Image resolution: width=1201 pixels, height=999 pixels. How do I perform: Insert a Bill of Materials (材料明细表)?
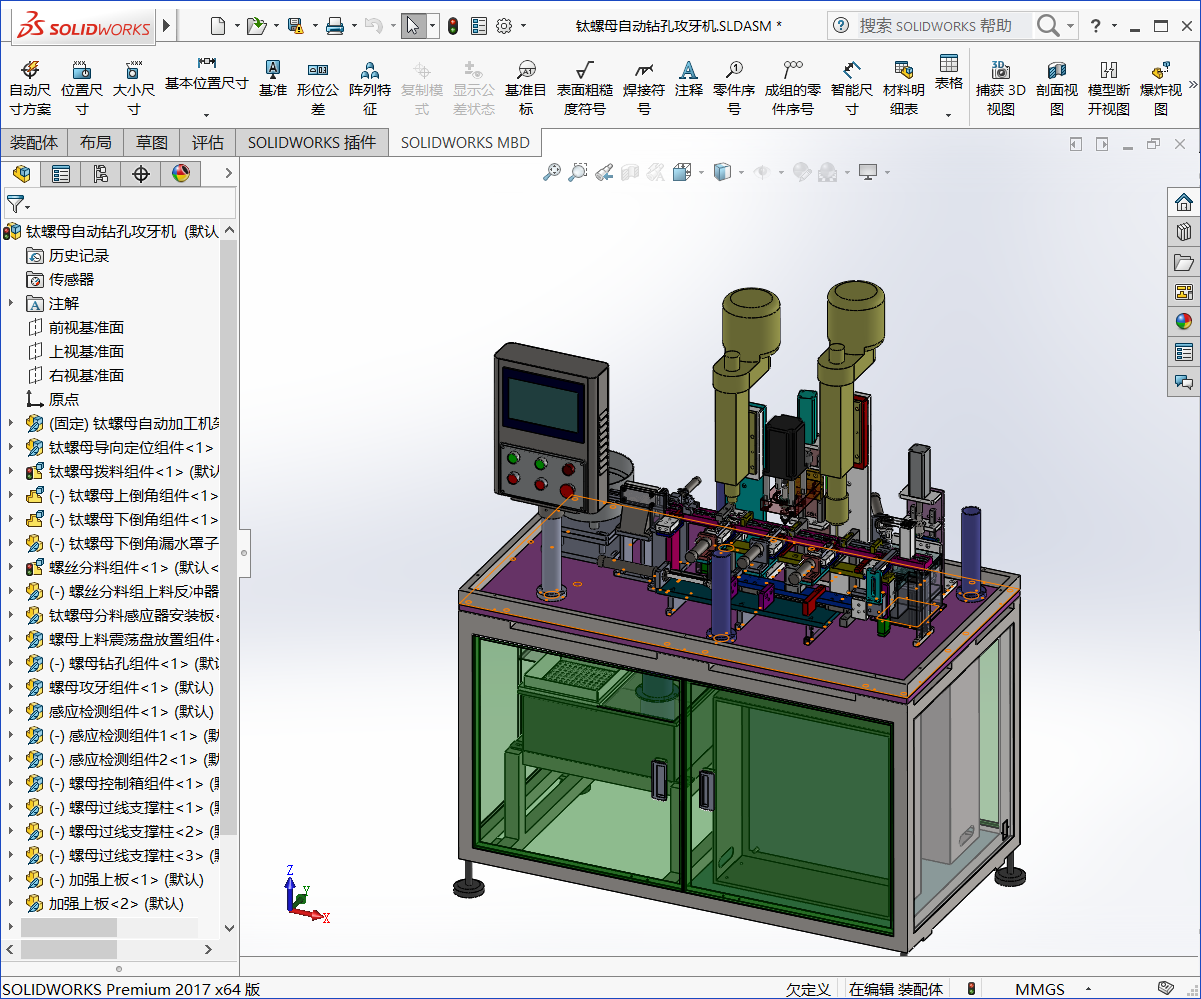pyautogui.click(x=904, y=87)
